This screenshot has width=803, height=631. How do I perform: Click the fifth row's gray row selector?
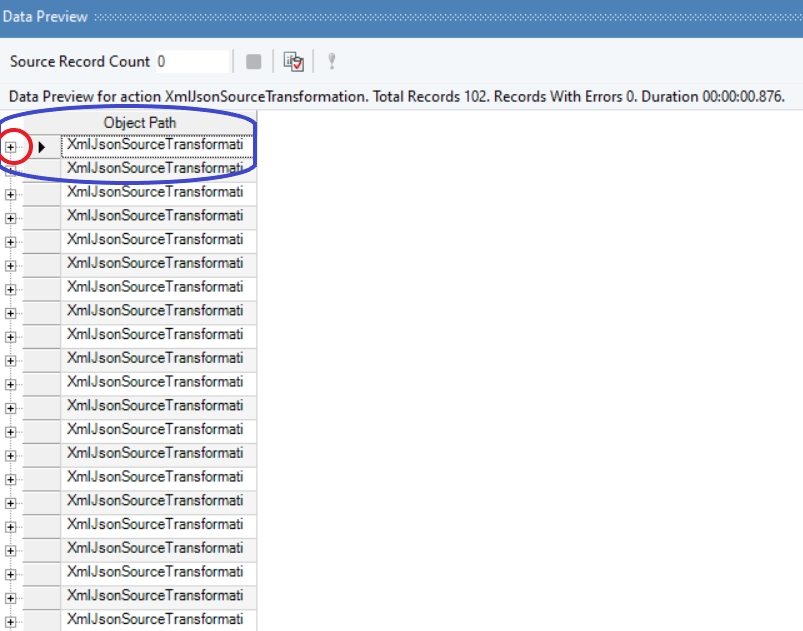click(x=41, y=241)
